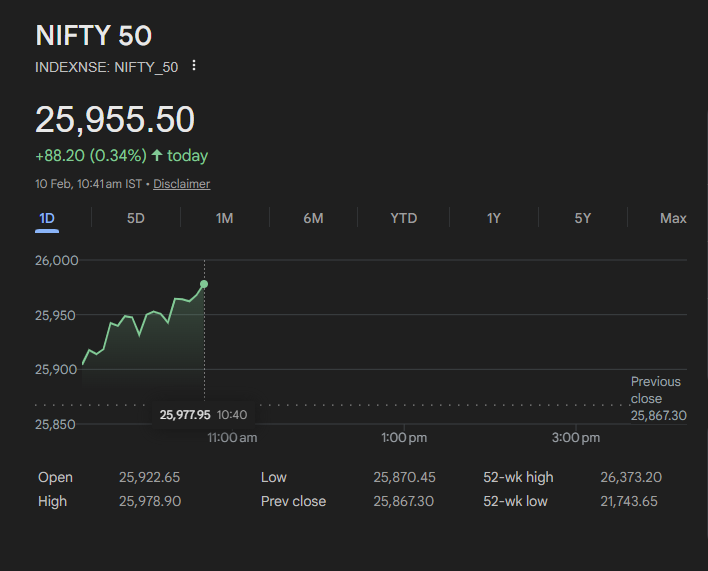Open the 1Y chart view
708x571 pixels.
click(493, 218)
